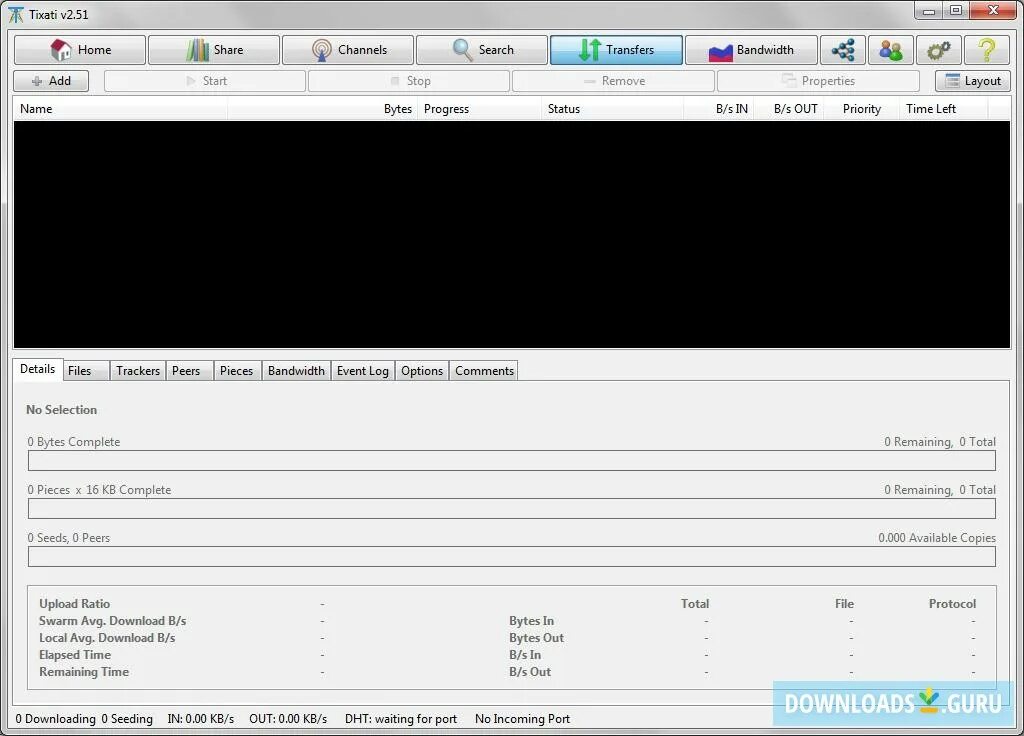Click the 'Remaining Time' label
Screen dimensions: 1024x736
point(84,672)
